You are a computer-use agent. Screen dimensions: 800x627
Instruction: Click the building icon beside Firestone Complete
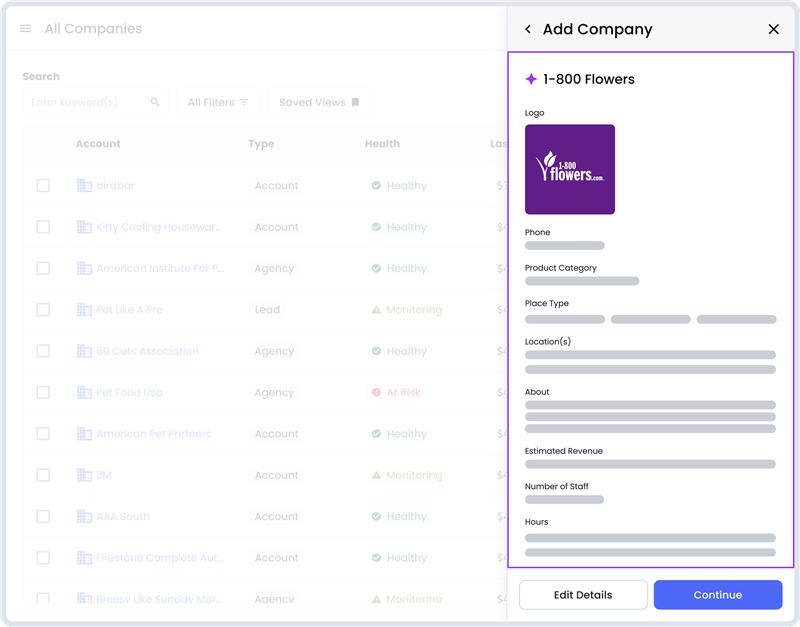click(84, 557)
